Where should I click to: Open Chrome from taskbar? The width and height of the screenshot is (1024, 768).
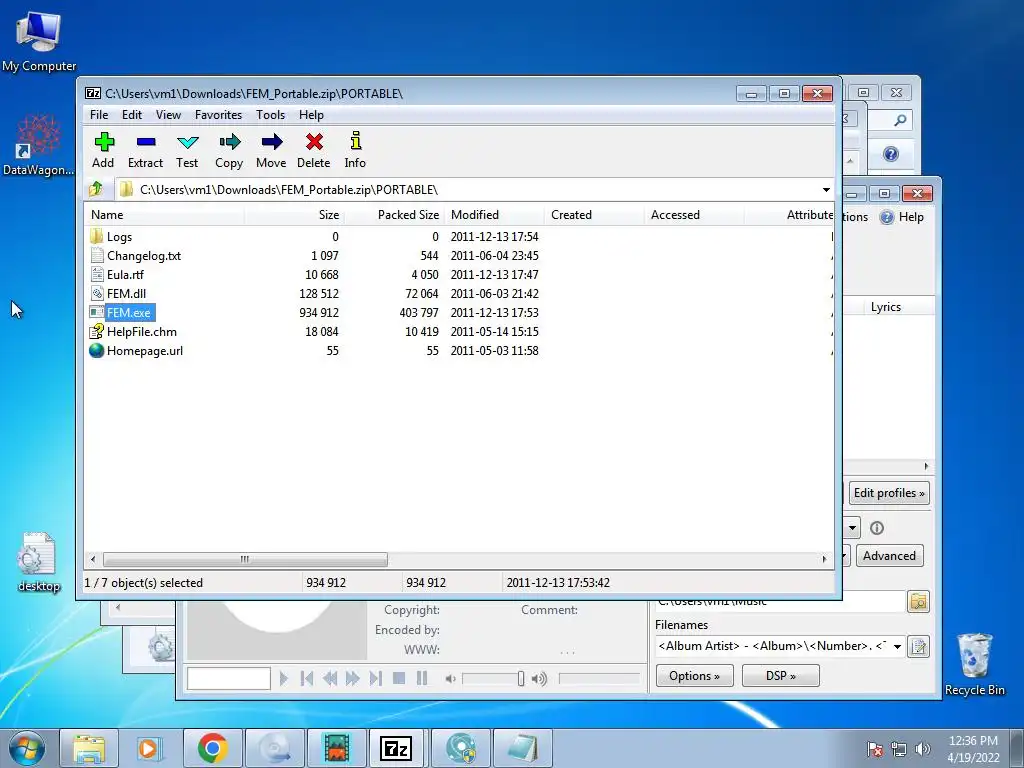tap(212, 748)
